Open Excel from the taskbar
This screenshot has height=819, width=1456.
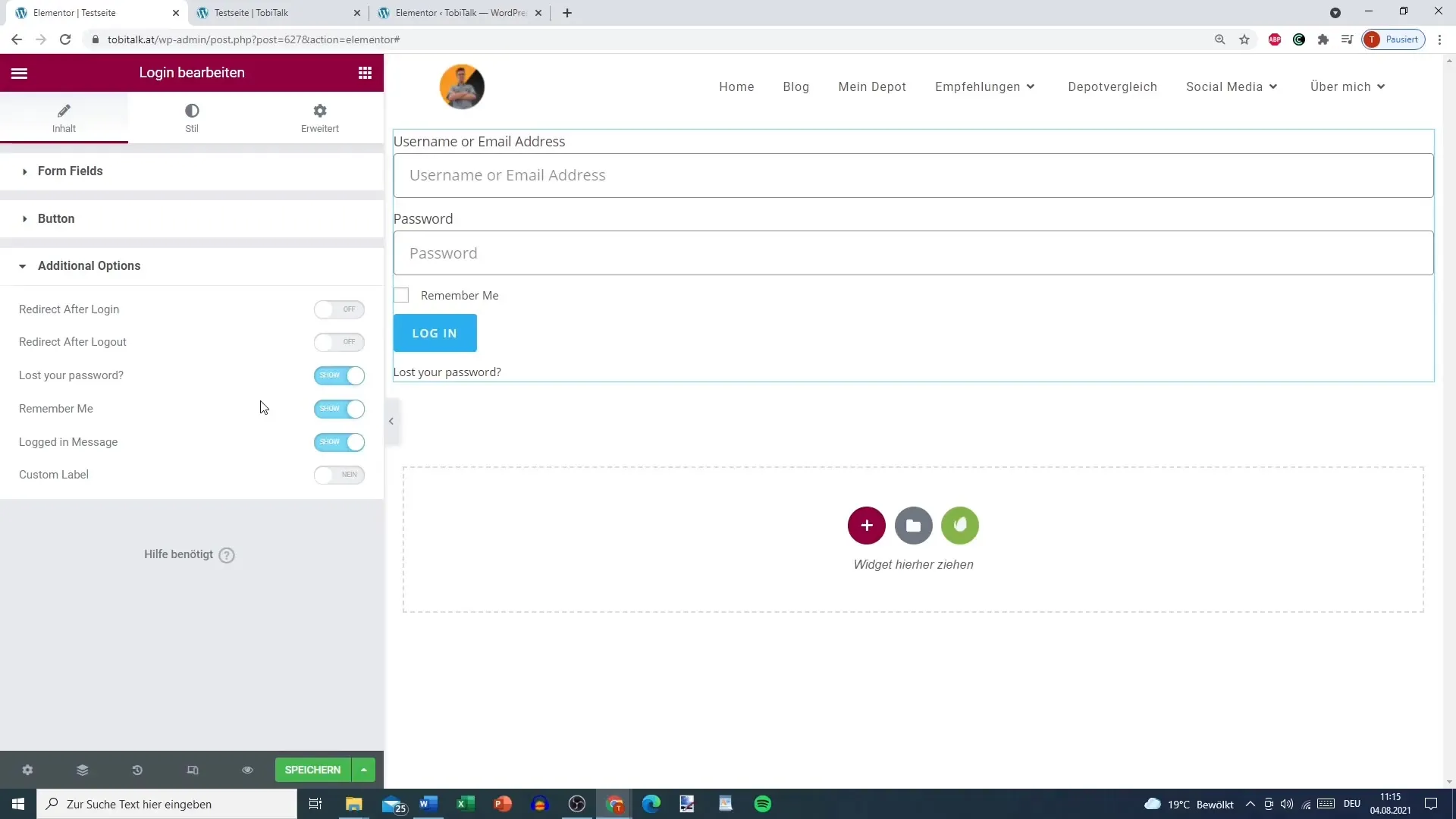coord(466,804)
